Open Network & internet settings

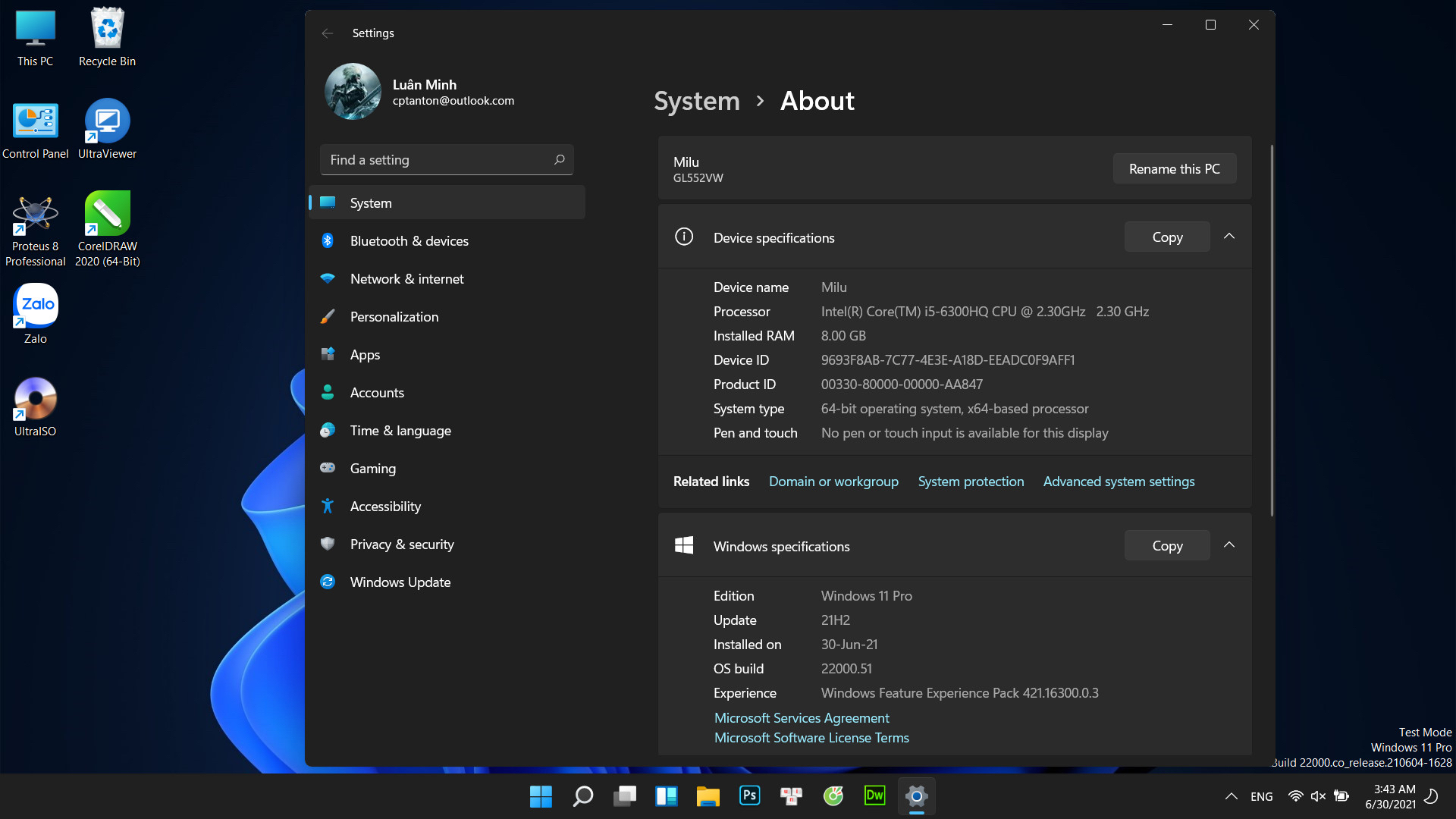click(x=447, y=278)
